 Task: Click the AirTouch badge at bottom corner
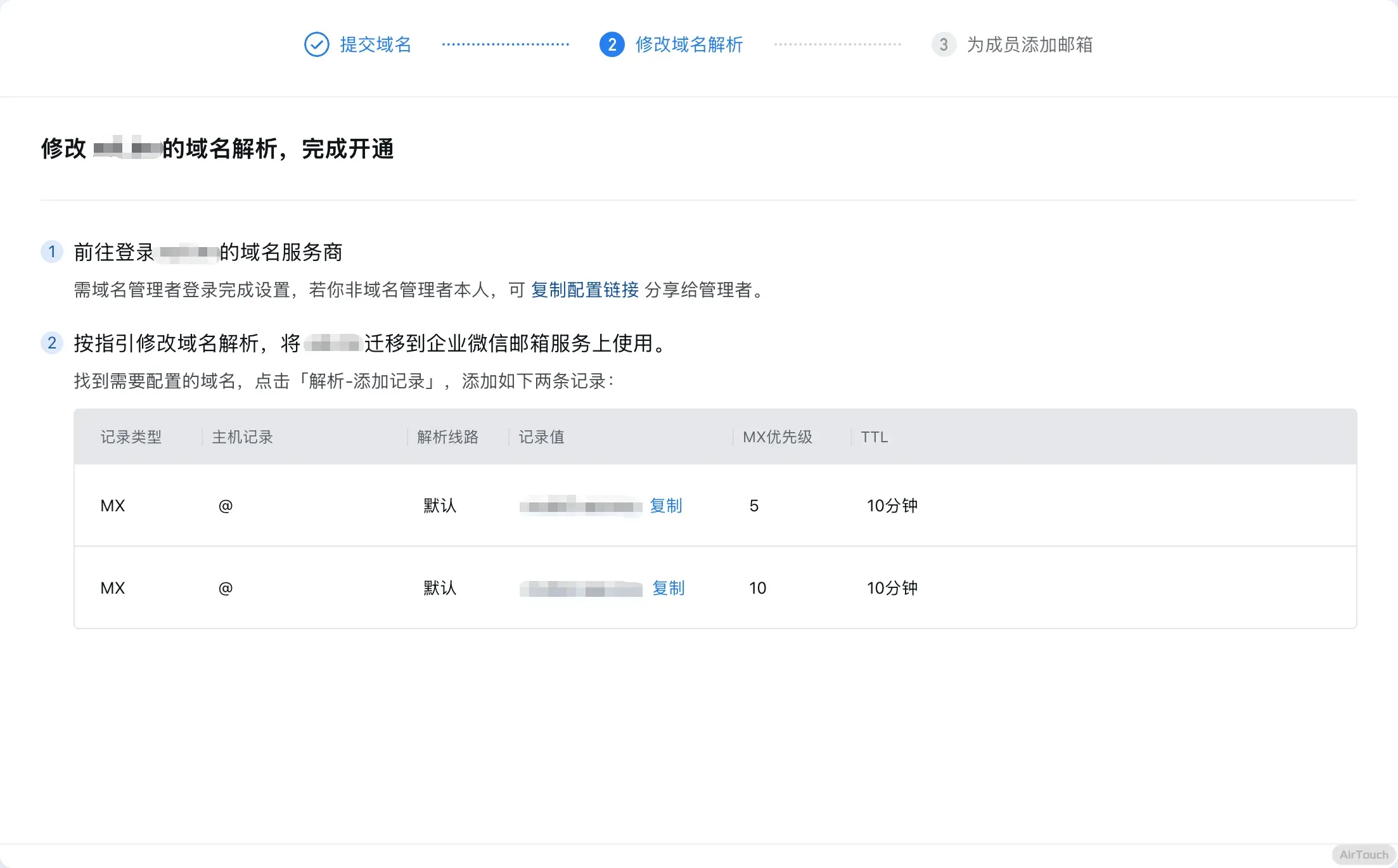click(1363, 855)
